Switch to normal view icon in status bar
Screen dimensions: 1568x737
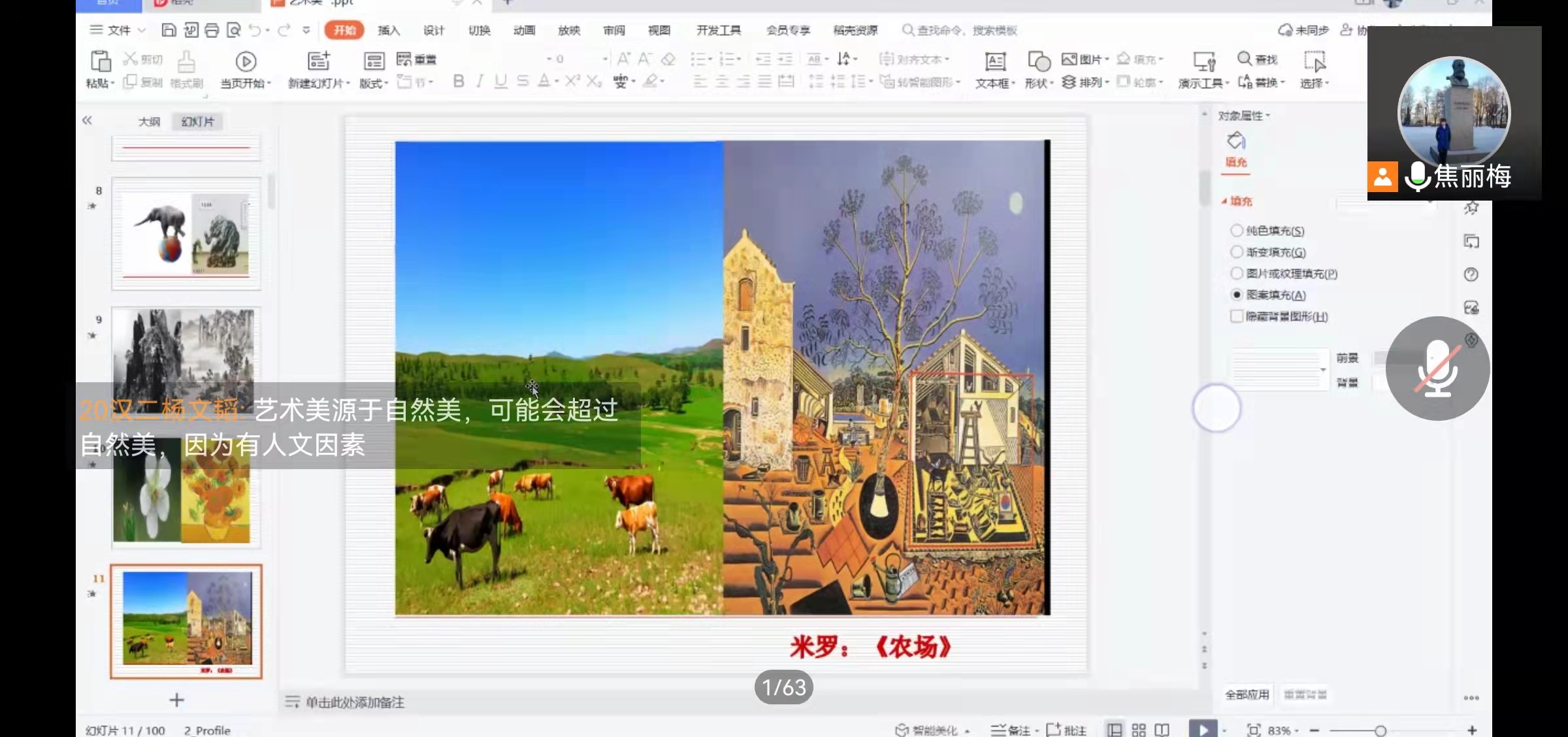click(x=1115, y=730)
